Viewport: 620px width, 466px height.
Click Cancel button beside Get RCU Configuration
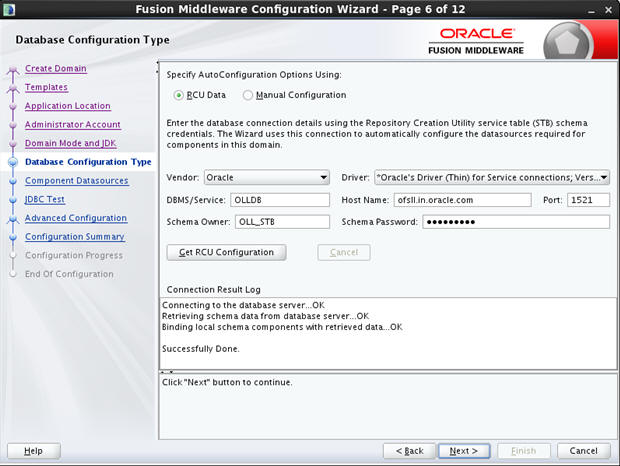coord(344,252)
